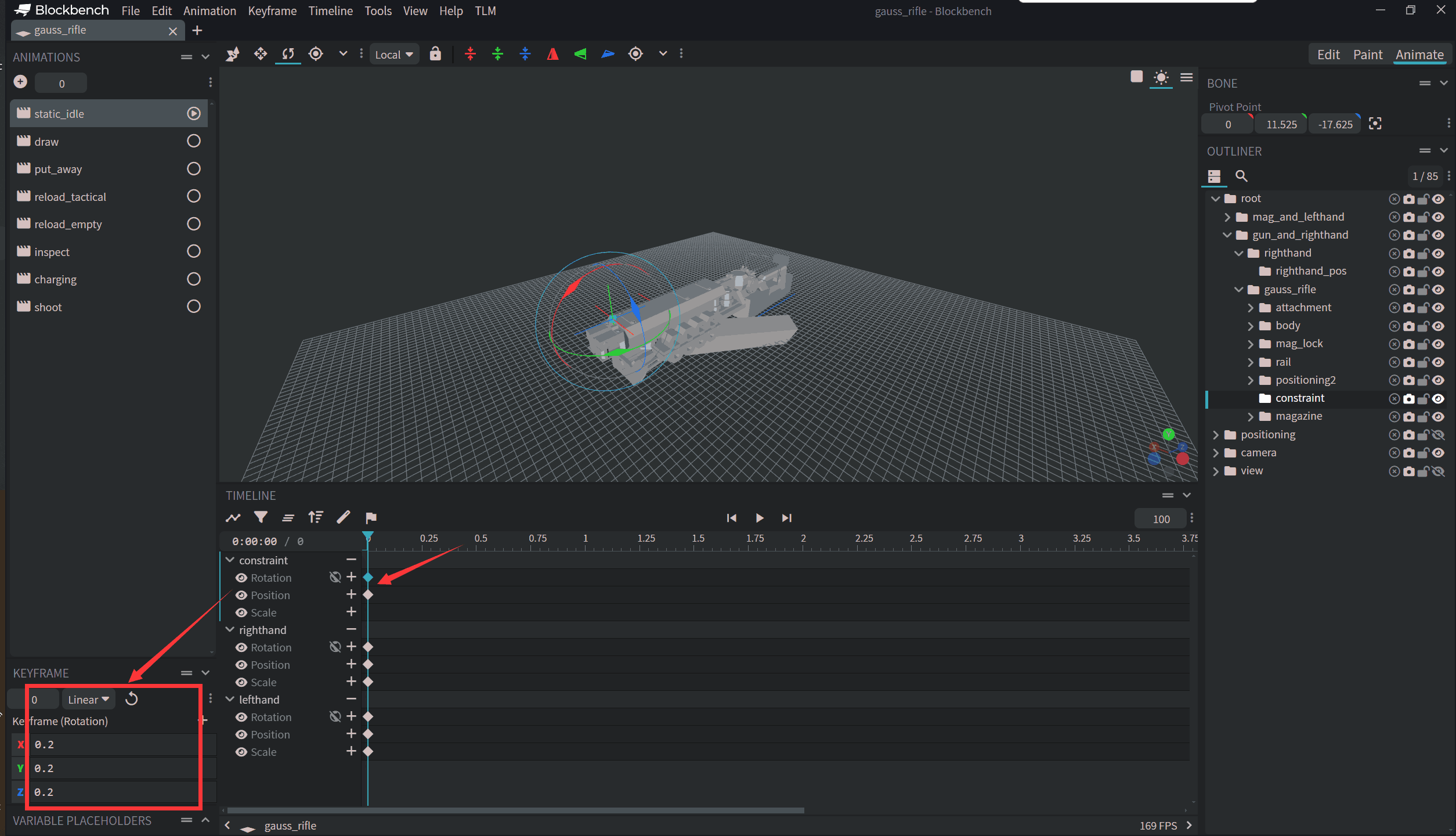The width and height of the screenshot is (1456, 836).
Task: Collapse the righthand timeline group
Action: (x=230, y=630)
